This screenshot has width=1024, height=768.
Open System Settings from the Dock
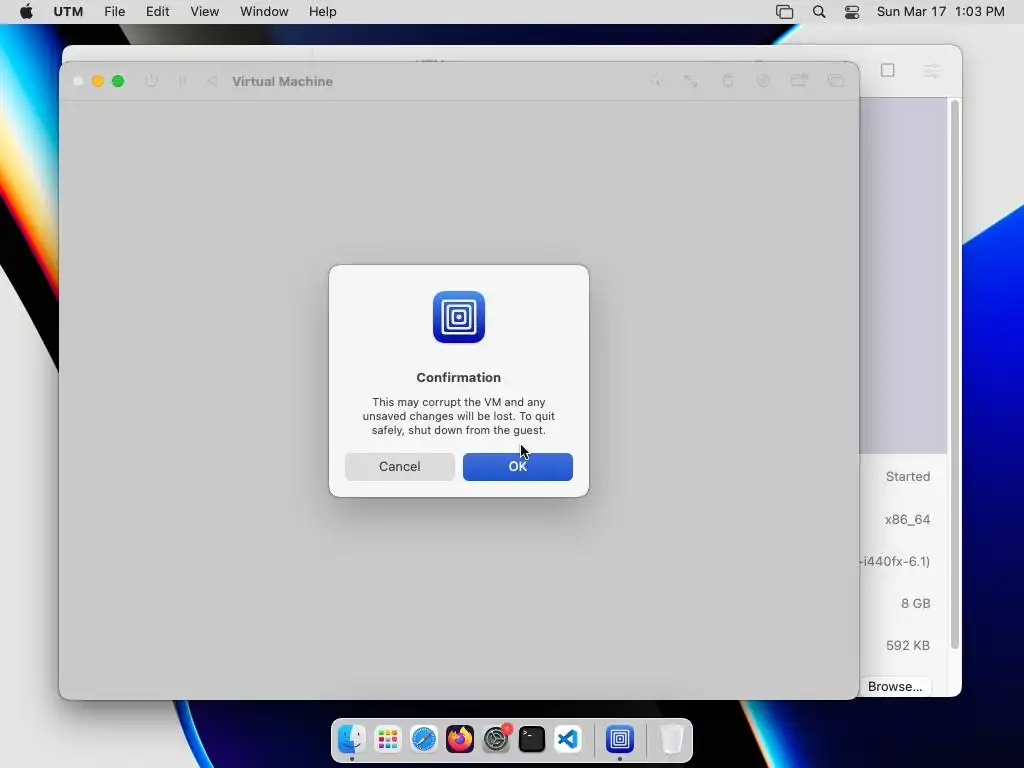496,739
